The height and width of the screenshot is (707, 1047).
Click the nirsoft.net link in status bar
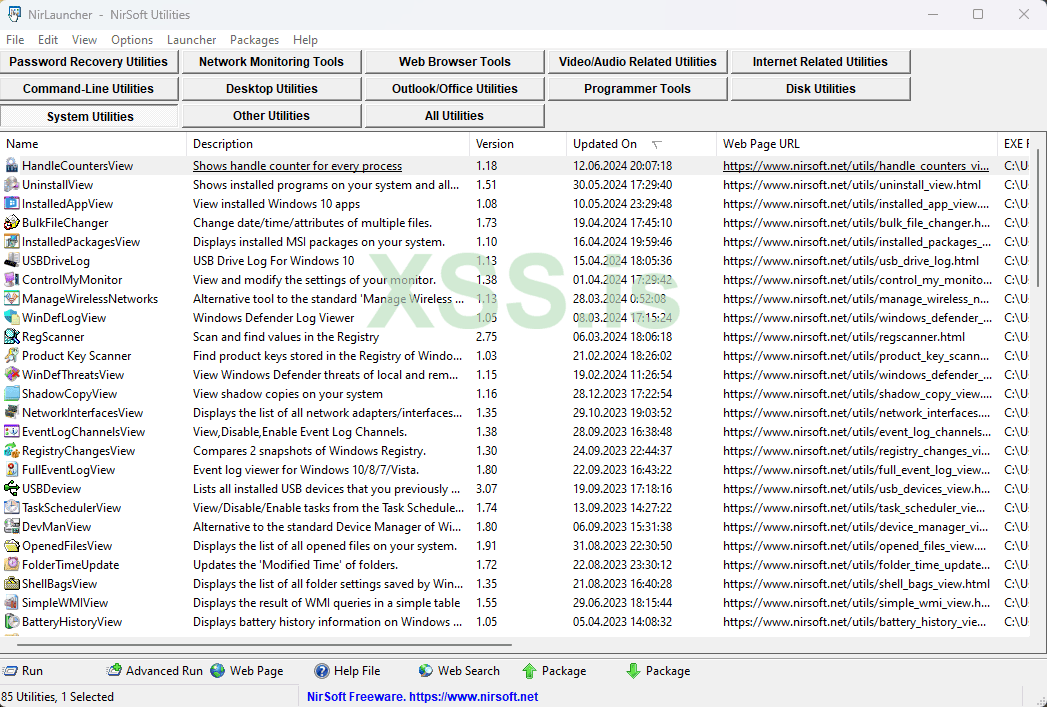pos(473,696)
